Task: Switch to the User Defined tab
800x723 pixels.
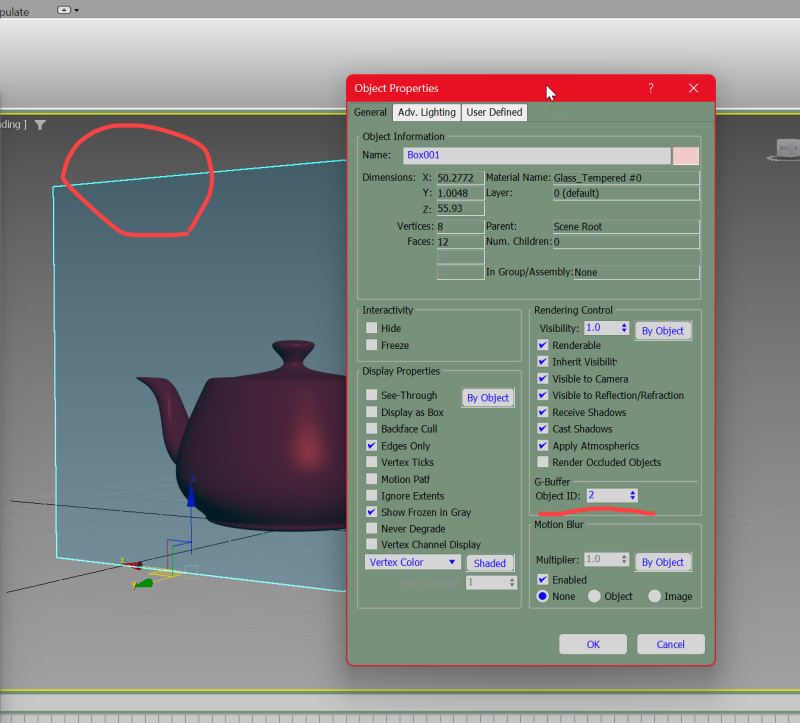Action: 496,112
